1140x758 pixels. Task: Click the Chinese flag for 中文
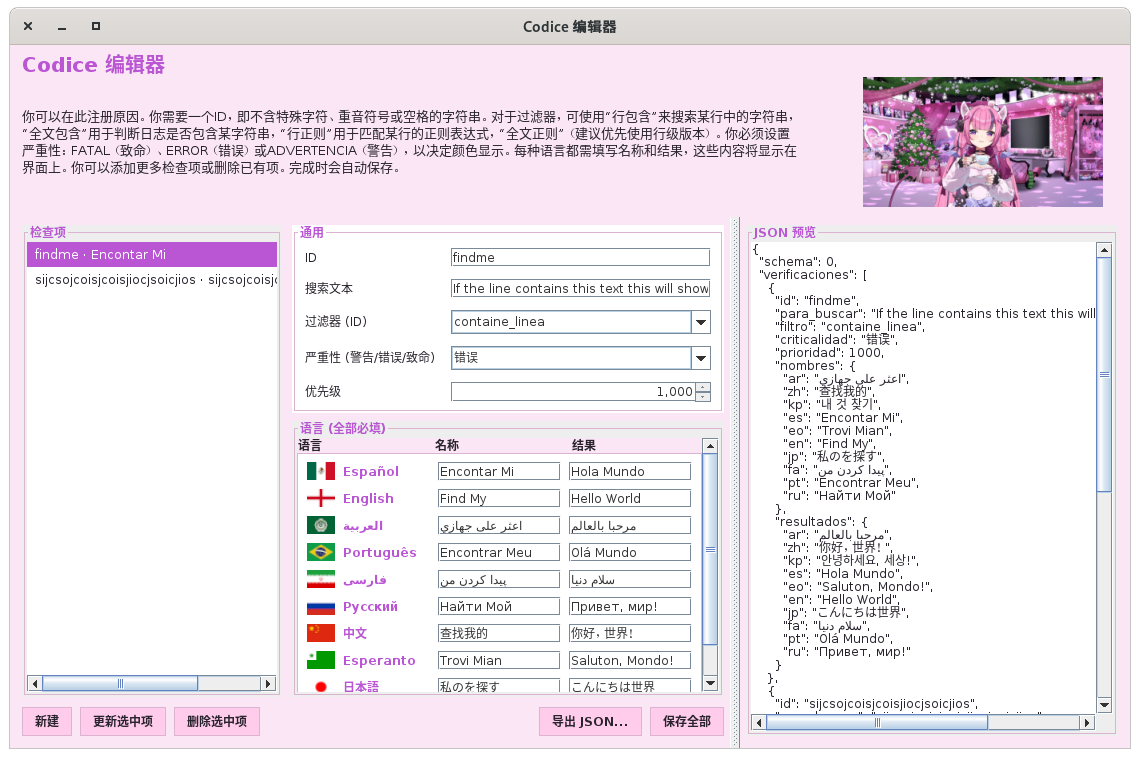[320, 633]
